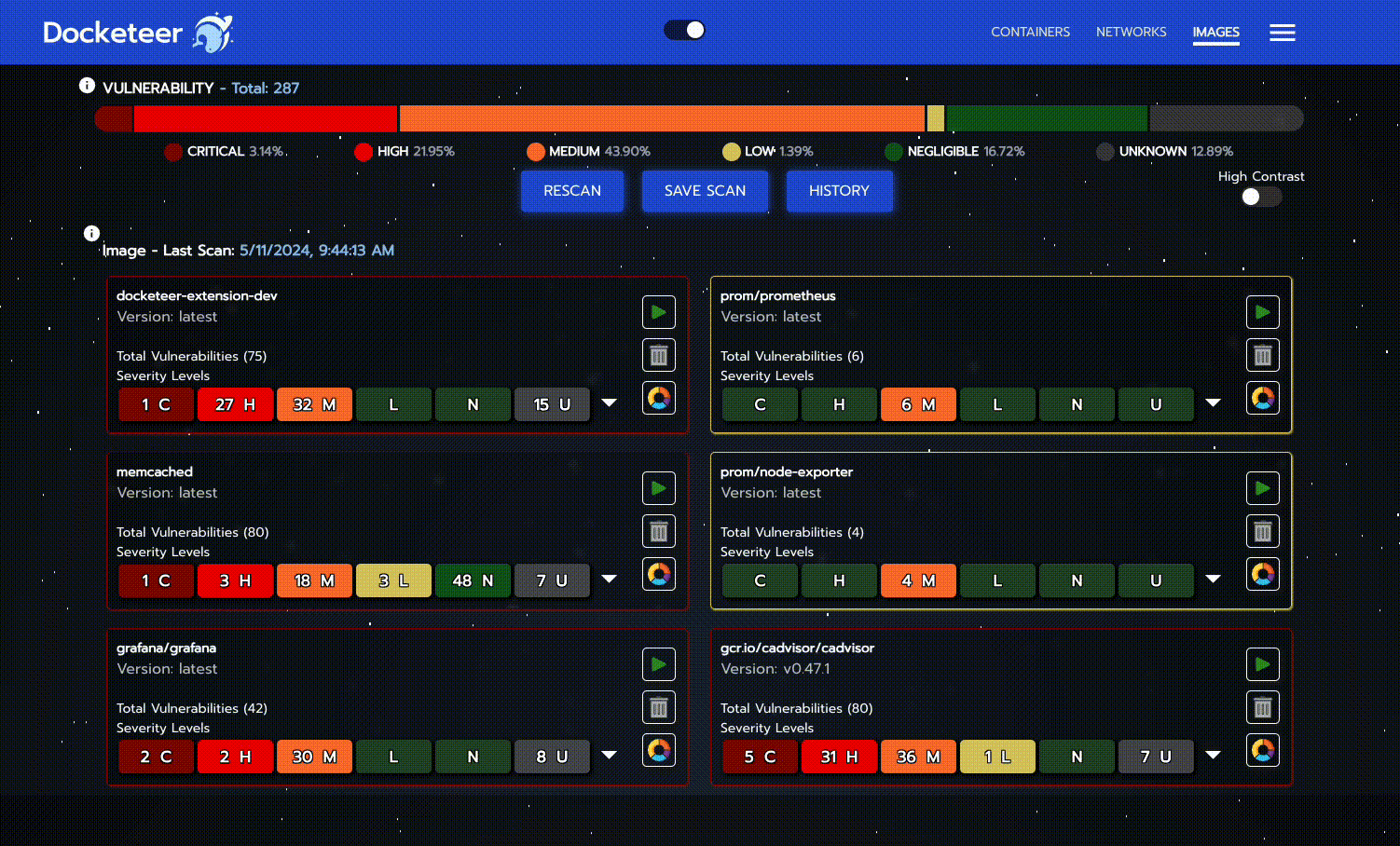Viewport: 1400px width, 846px height.
Task: Toggle the theme switch in the header
Action: tap(684, 30)
